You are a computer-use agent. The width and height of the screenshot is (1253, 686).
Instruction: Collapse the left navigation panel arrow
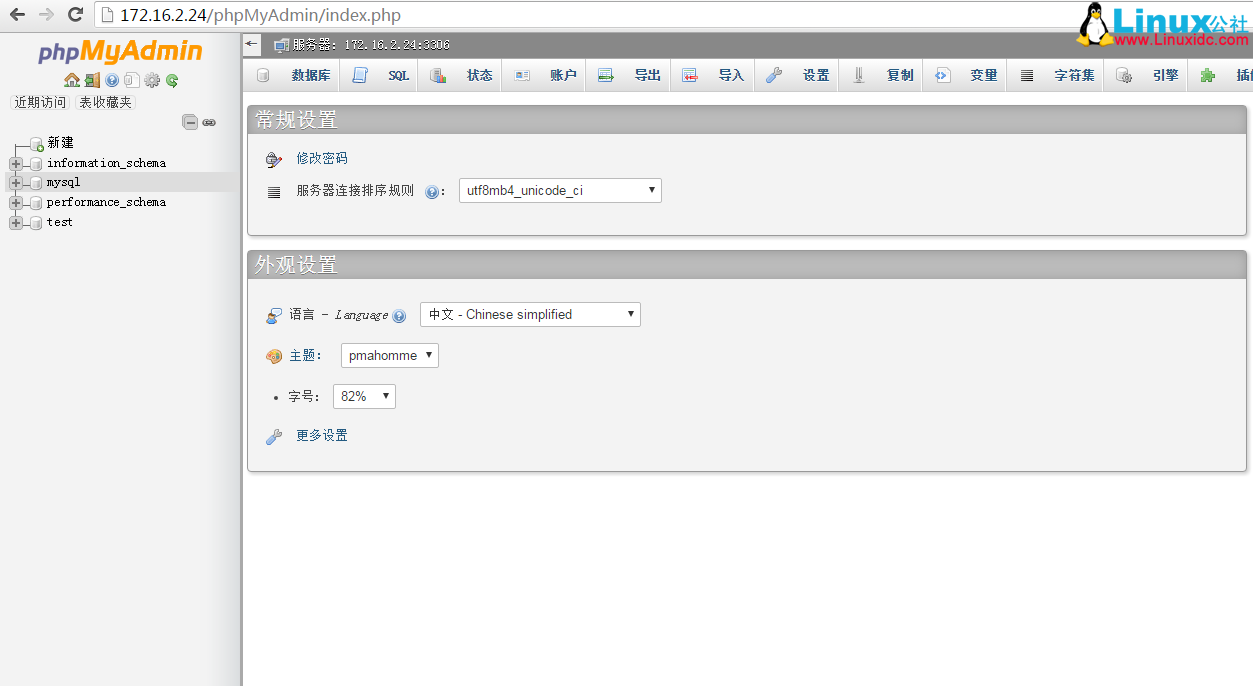pos(251,44)
